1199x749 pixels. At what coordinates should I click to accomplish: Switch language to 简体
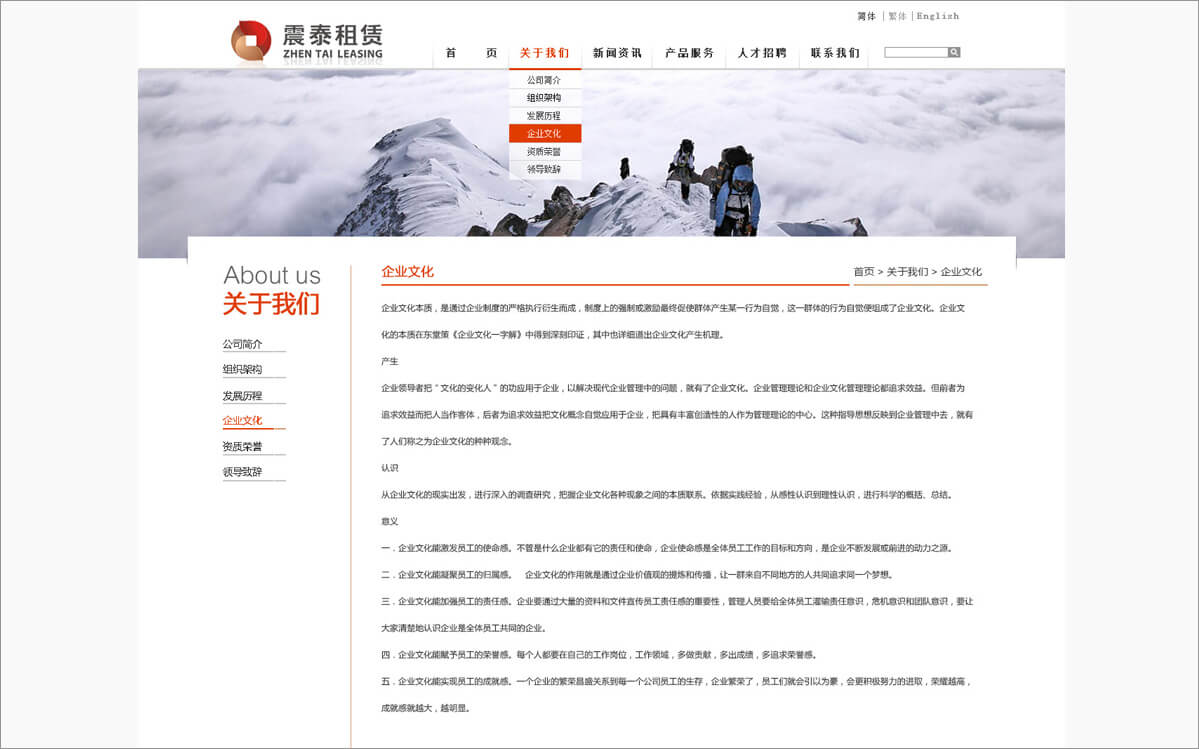(866, 16)
